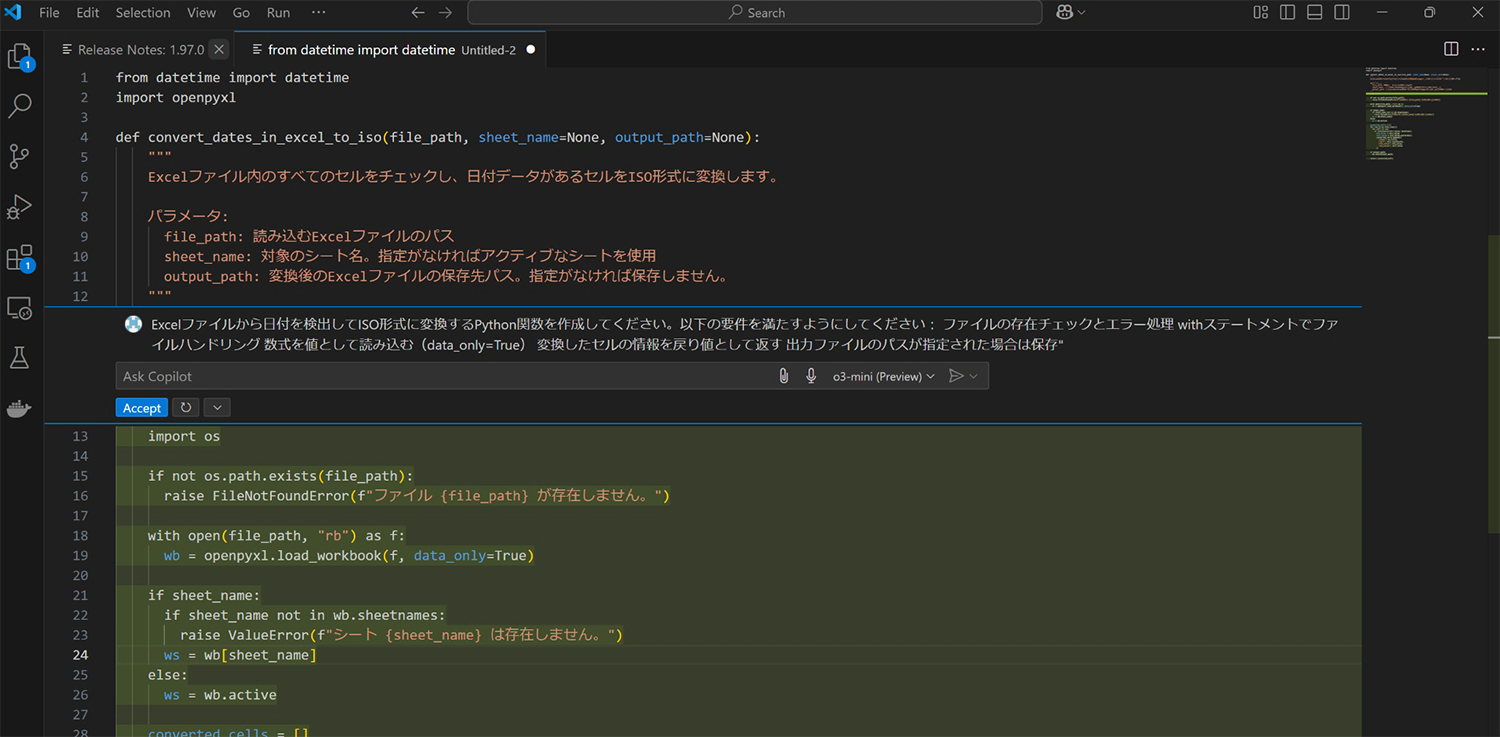Click 'with open(file_path, "rb") as f:' line
The height and width of the screenshot is (737, 1500).
[x=277, y=536]
